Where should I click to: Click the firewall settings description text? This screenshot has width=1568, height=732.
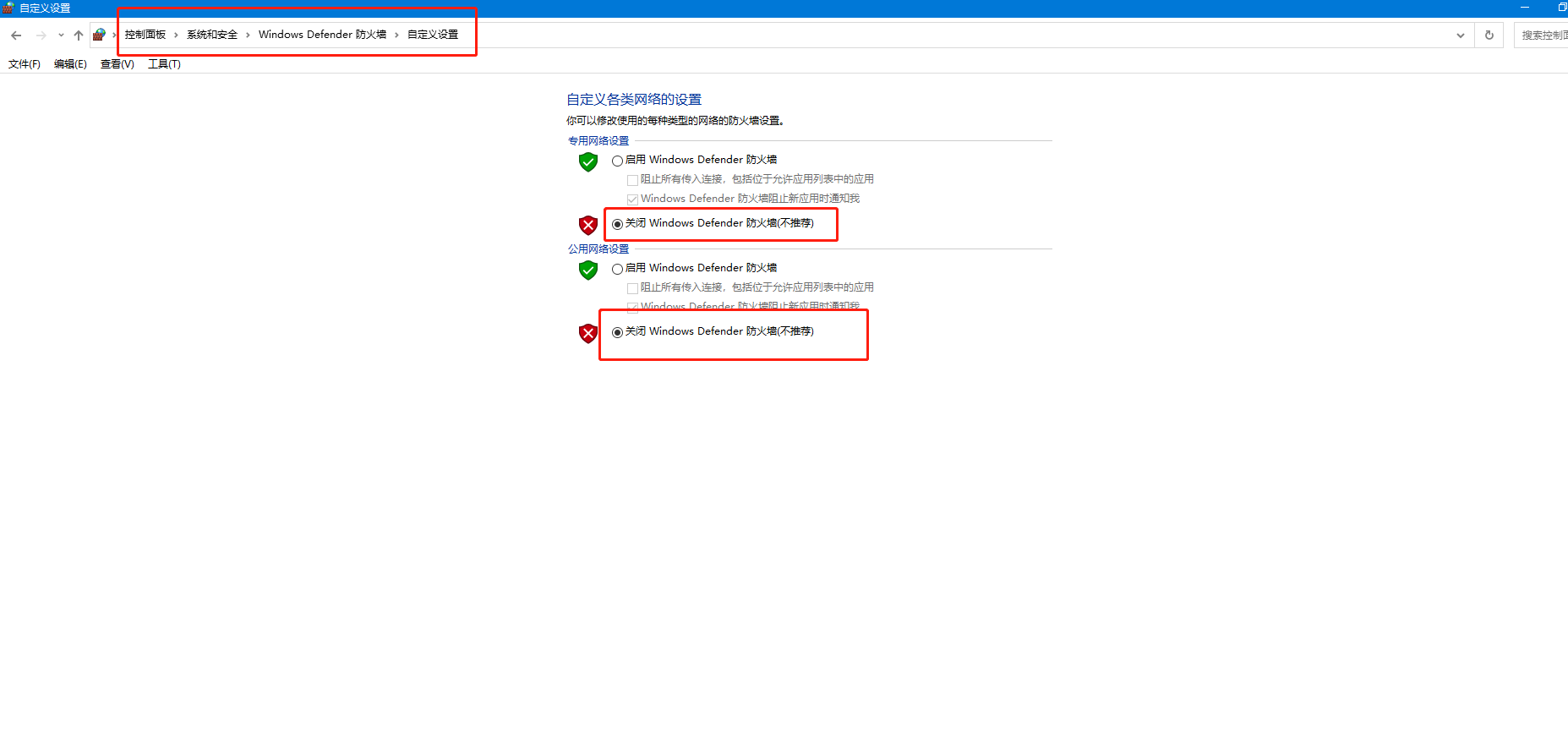coord(675,121)
